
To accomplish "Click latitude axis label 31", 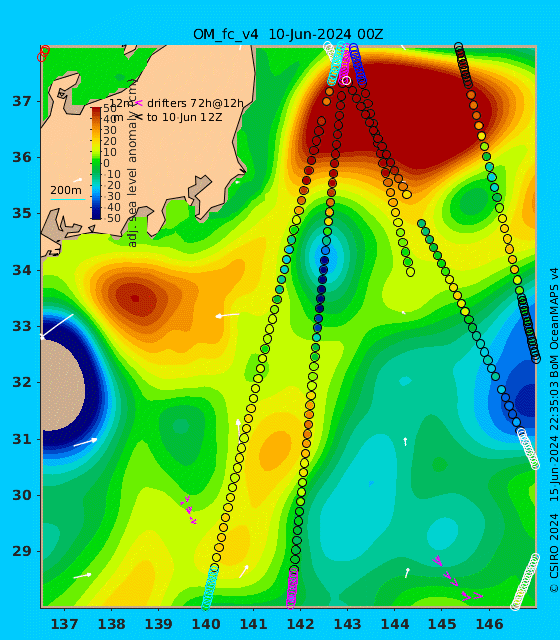I will tap(22, 439).
